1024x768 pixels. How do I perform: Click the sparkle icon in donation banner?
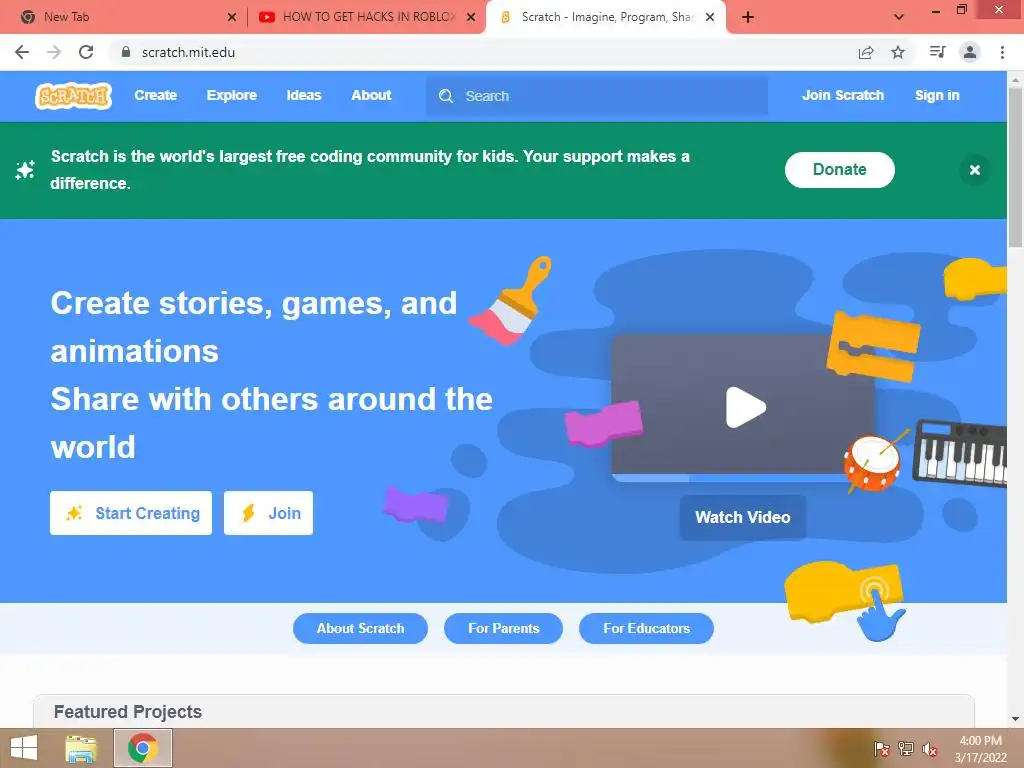(25, 170)
